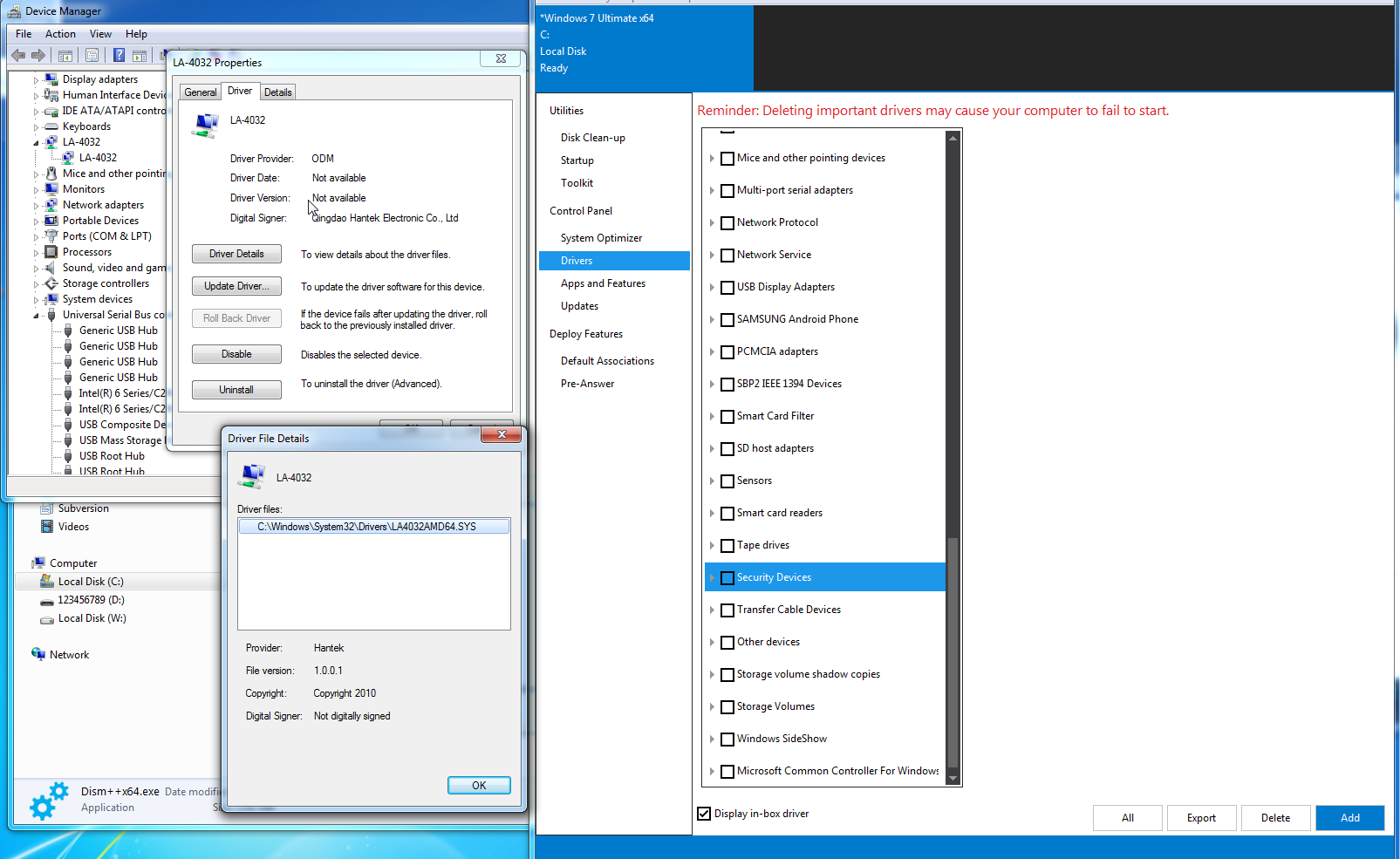Click the Subversion library icon

[47, 508]
